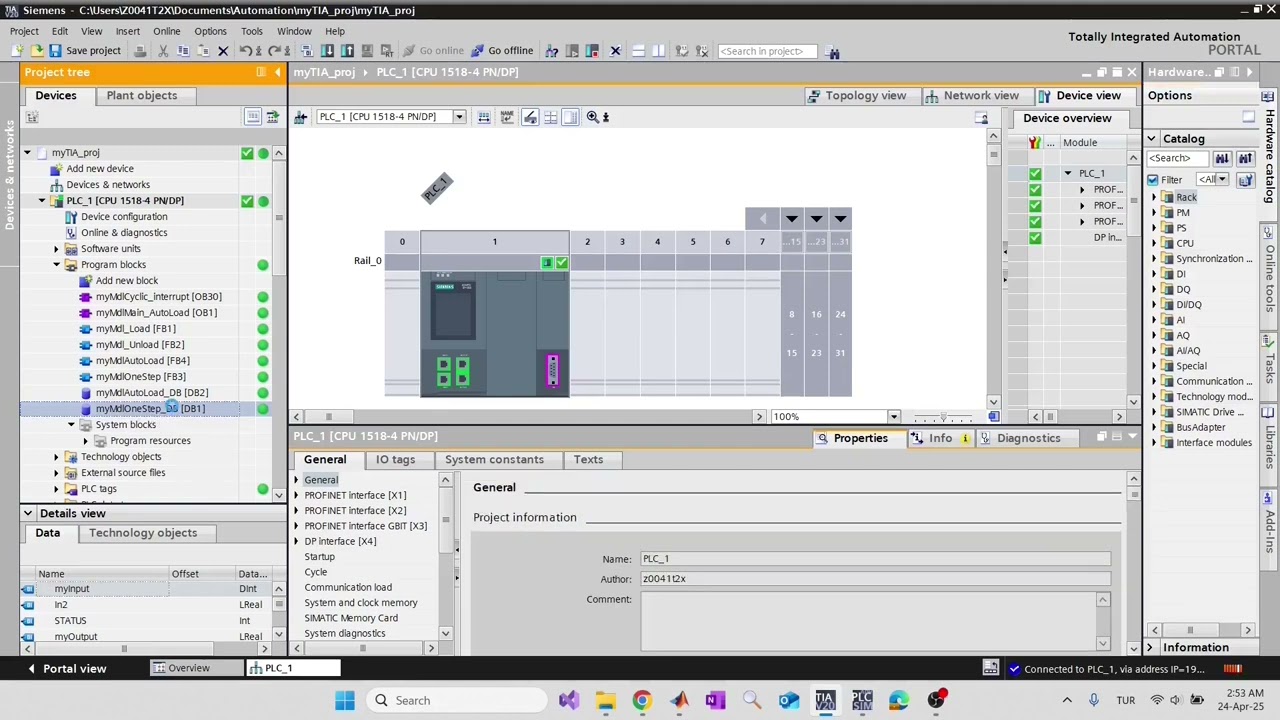Viewport: 1280px width, 720px height.
Task: Select myMdlCyclic_interrupt [OB30] block
Action: 158,297
